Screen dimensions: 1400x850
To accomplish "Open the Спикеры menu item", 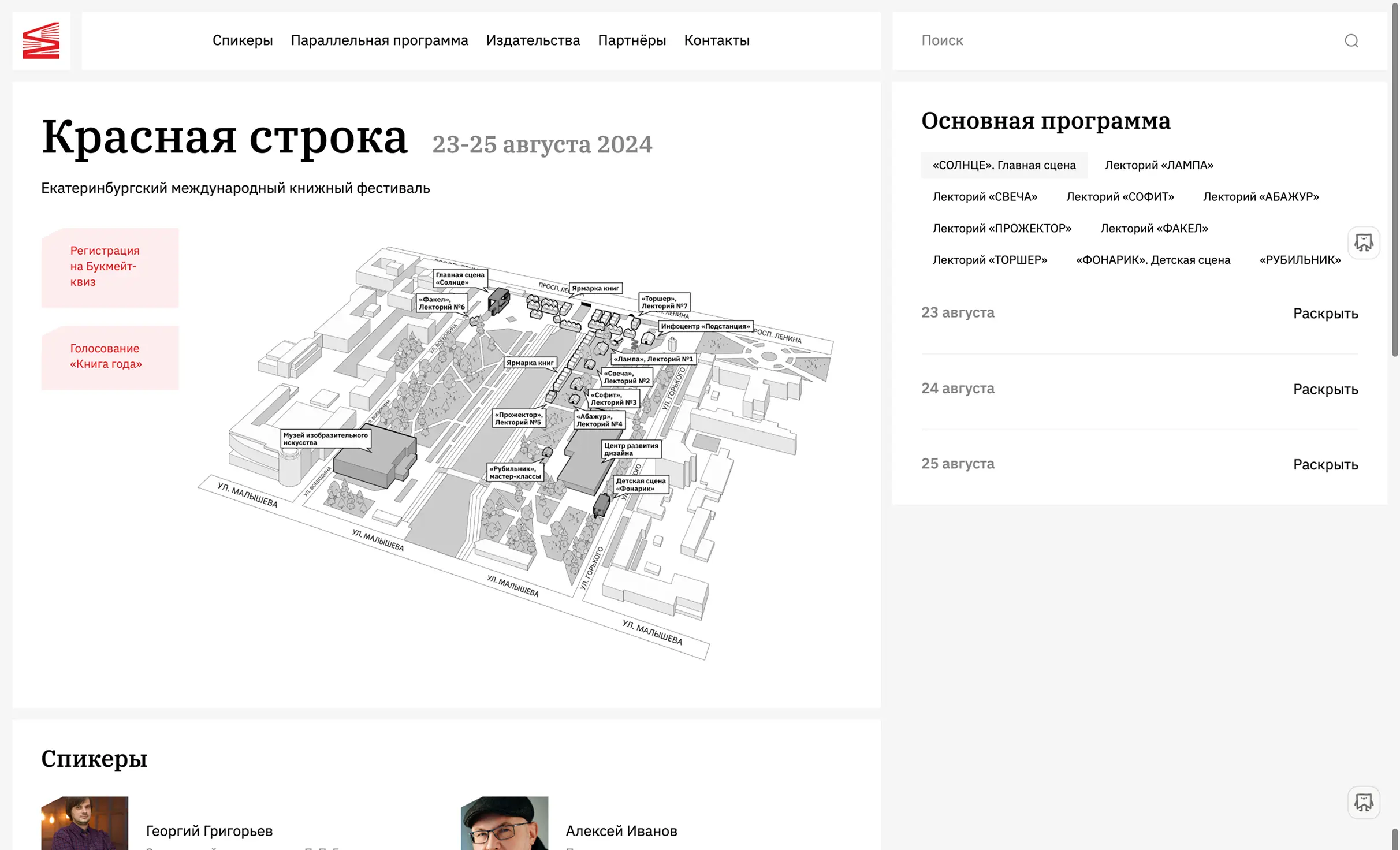I will point(243,40).
